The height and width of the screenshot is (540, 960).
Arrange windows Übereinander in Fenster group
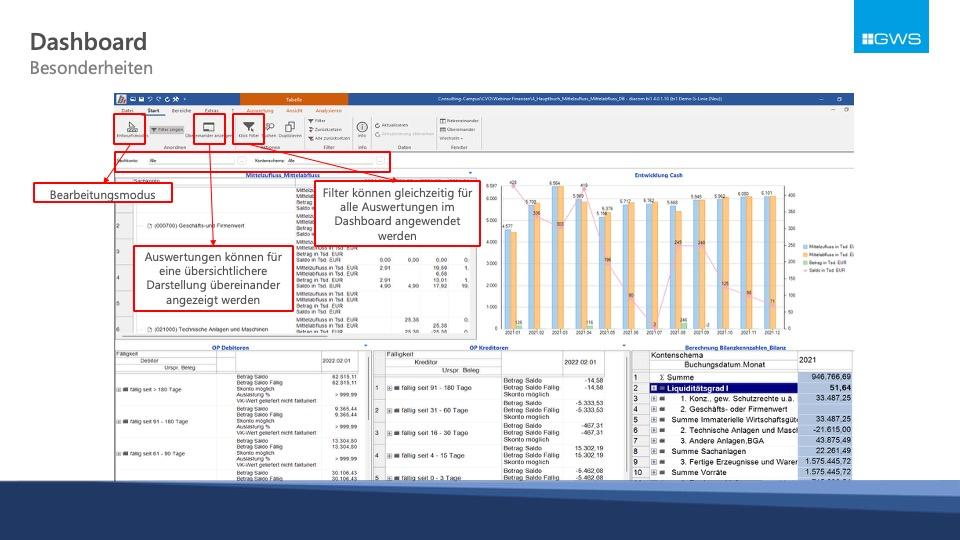pos(458,129)
